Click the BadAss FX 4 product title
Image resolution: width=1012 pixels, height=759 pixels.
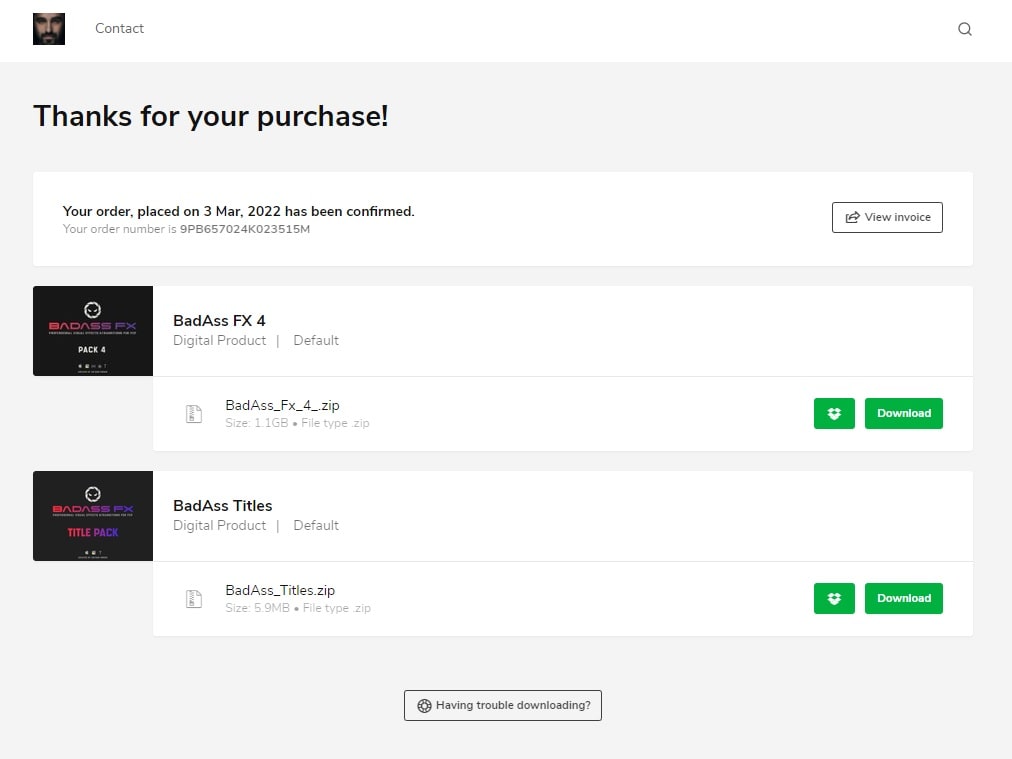pyautogui.click(x=219, y=321)
